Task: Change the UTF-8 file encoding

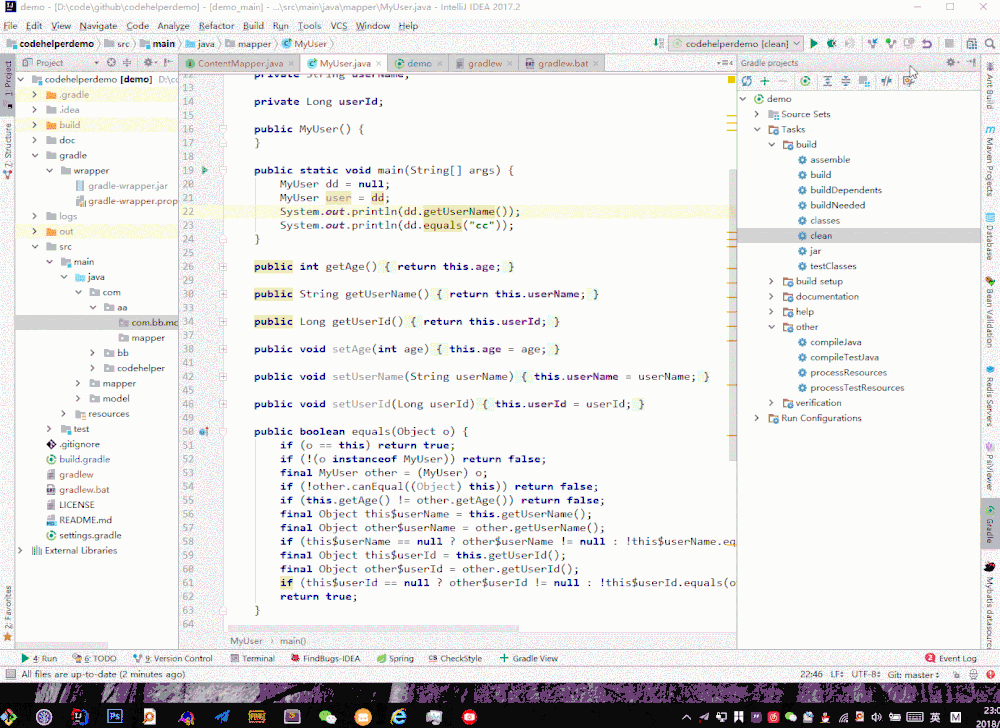Action: coord(866,674)
